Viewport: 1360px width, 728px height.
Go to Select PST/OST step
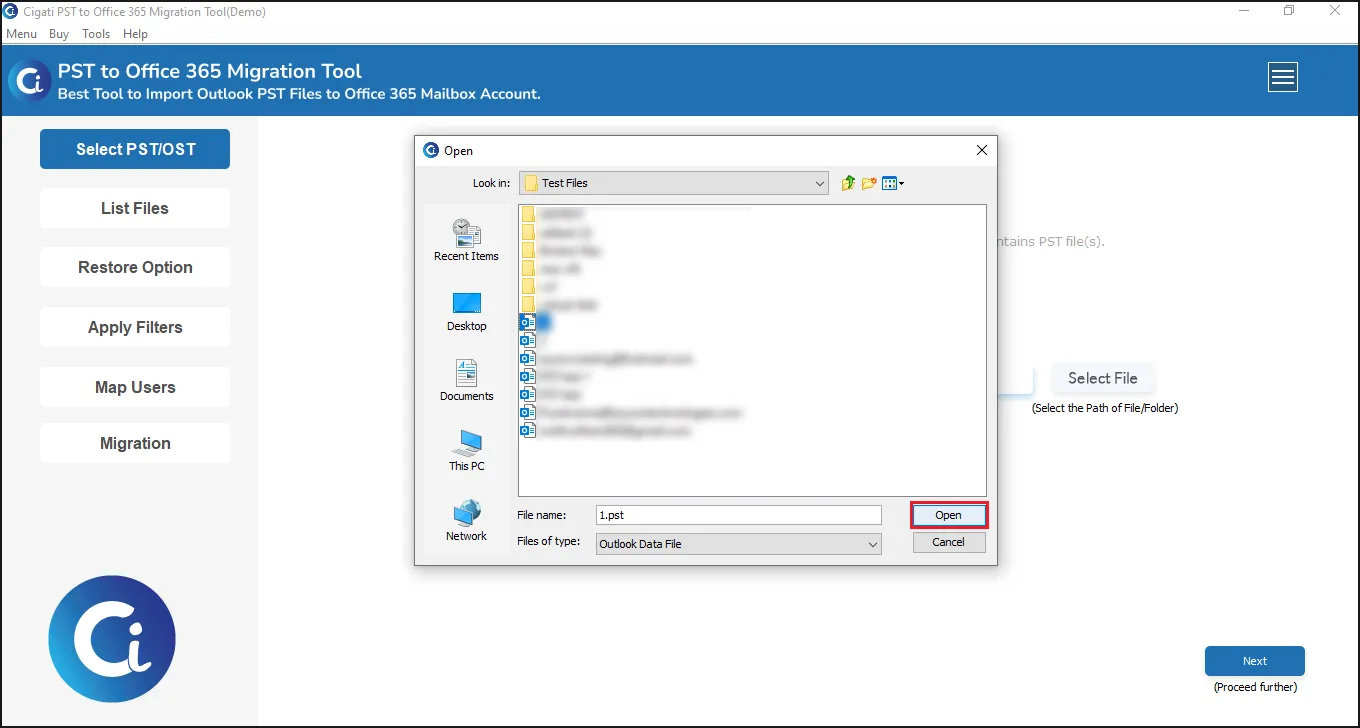tap(135, 149)
